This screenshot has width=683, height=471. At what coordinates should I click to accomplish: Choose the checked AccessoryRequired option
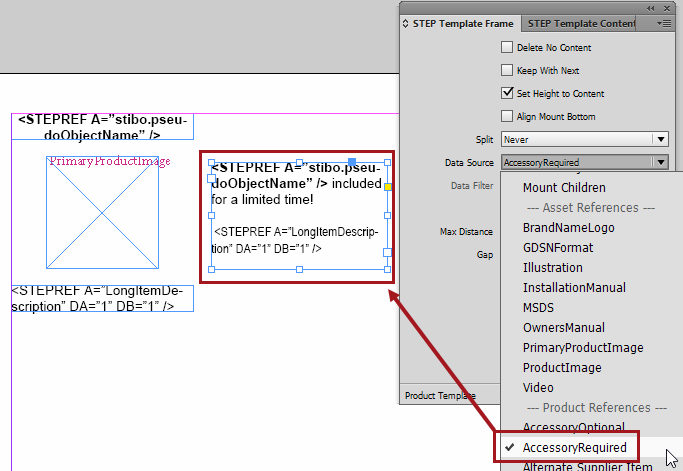pyautogui.click(x=574, y=447)
